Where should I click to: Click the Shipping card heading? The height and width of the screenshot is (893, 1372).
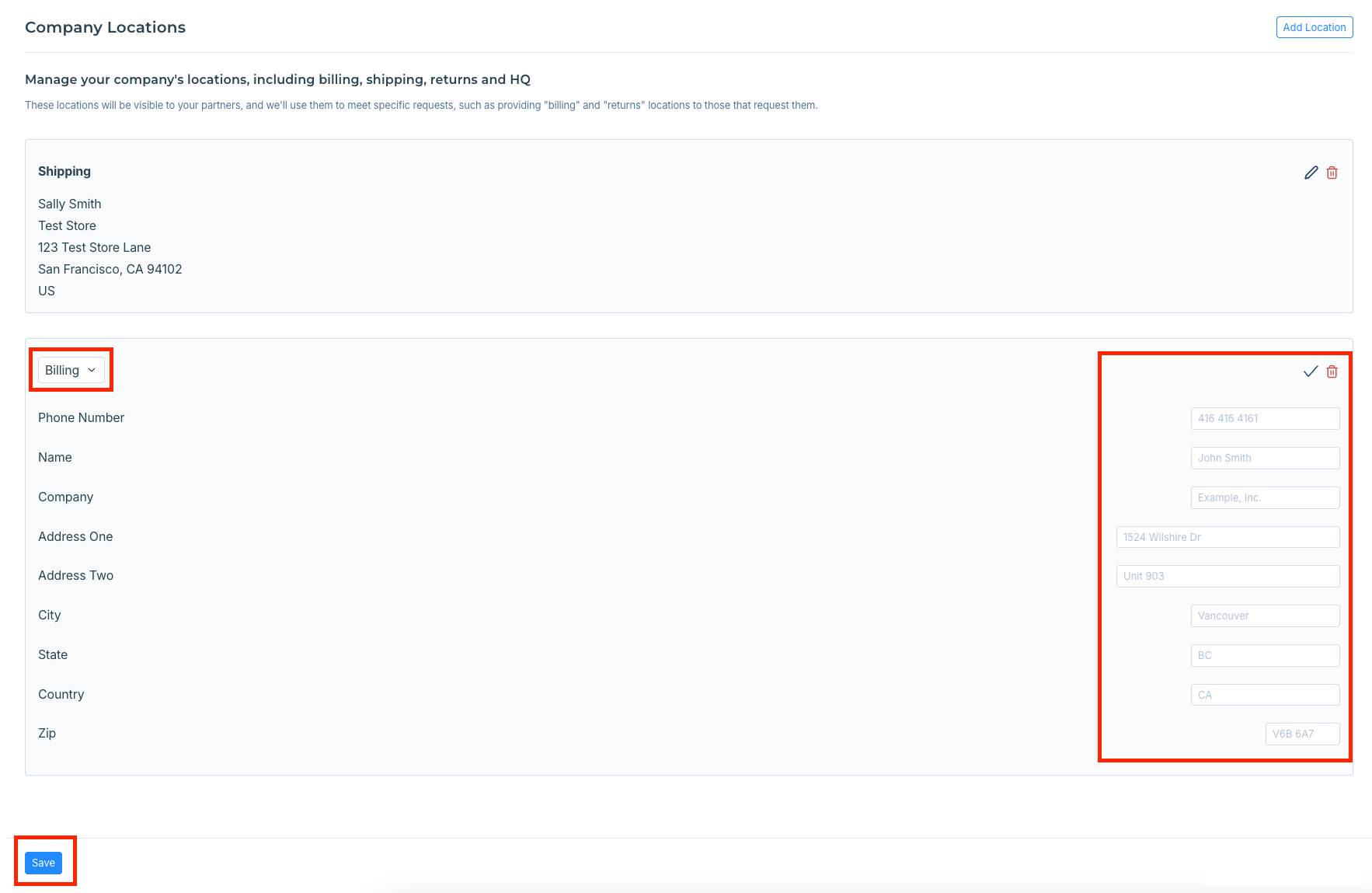(x=64, y=171)
